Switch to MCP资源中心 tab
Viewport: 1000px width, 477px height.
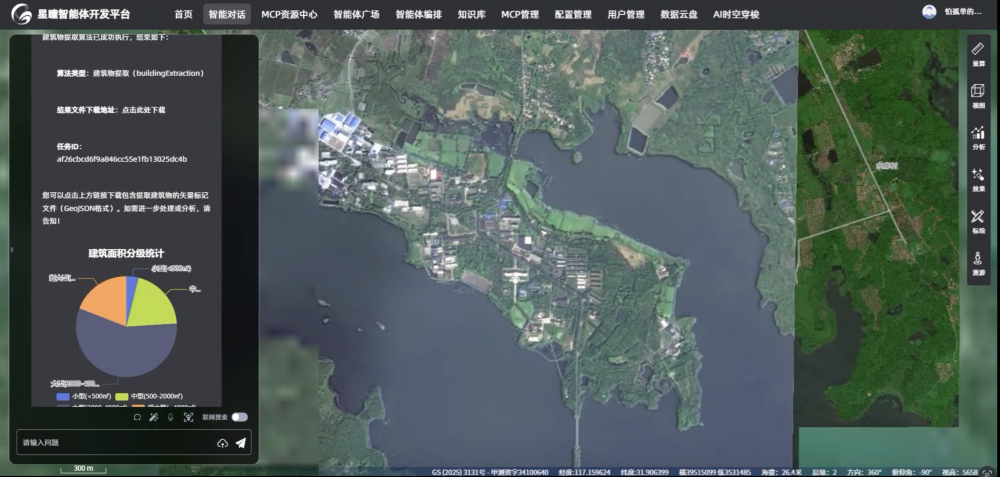click(289, 15)
